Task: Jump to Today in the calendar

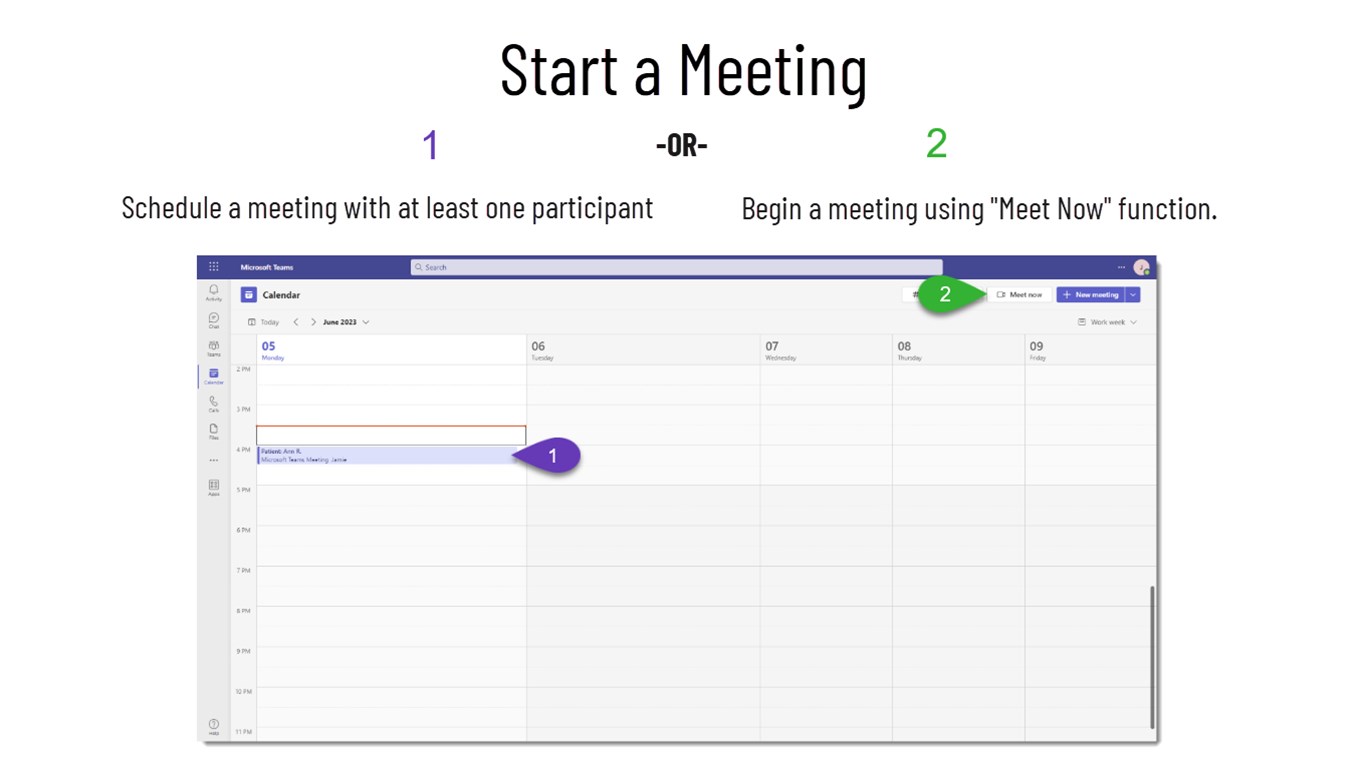Action: pos(264,322)
